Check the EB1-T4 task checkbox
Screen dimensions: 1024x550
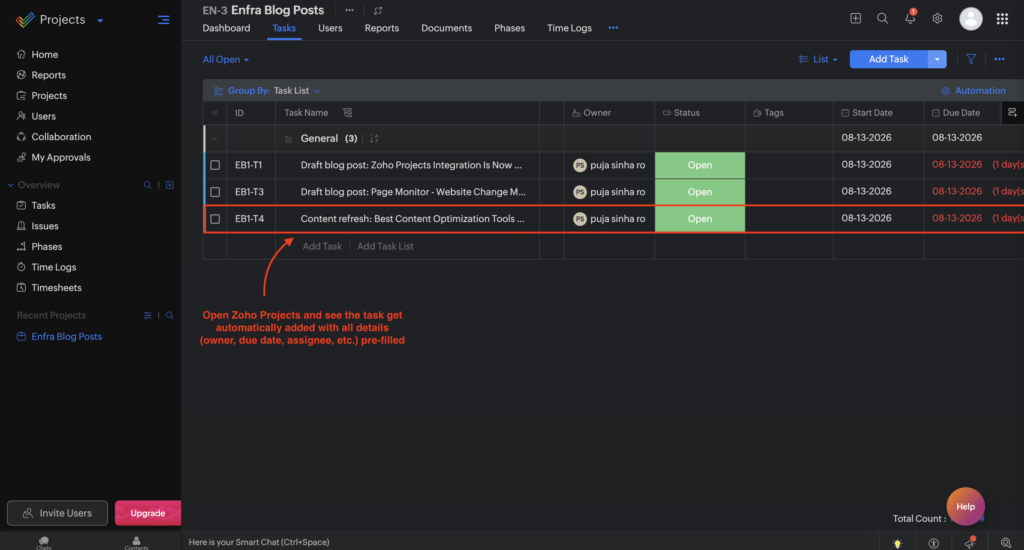pos(215,219)
